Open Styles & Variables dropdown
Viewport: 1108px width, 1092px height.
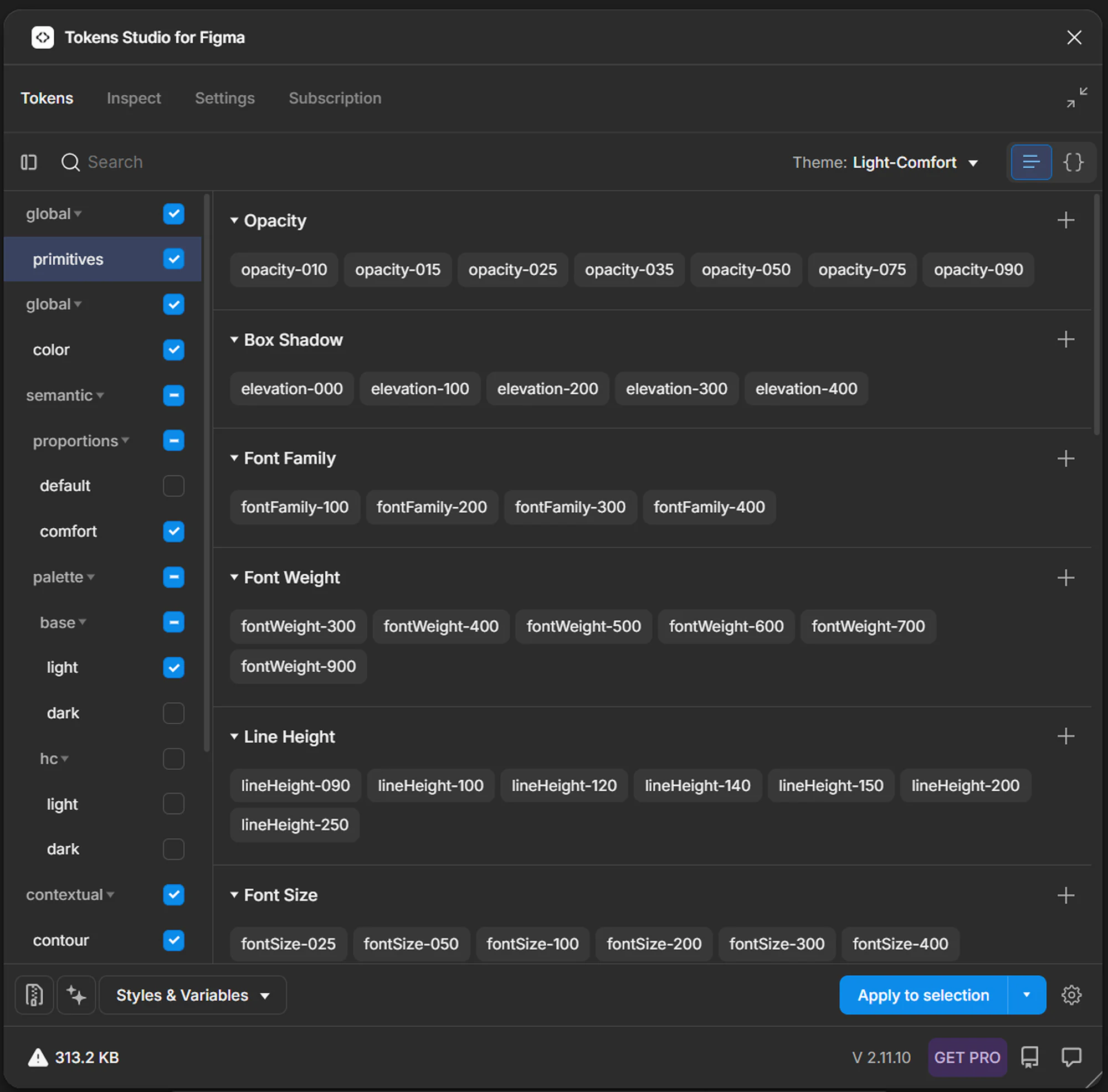pos(193,995)
